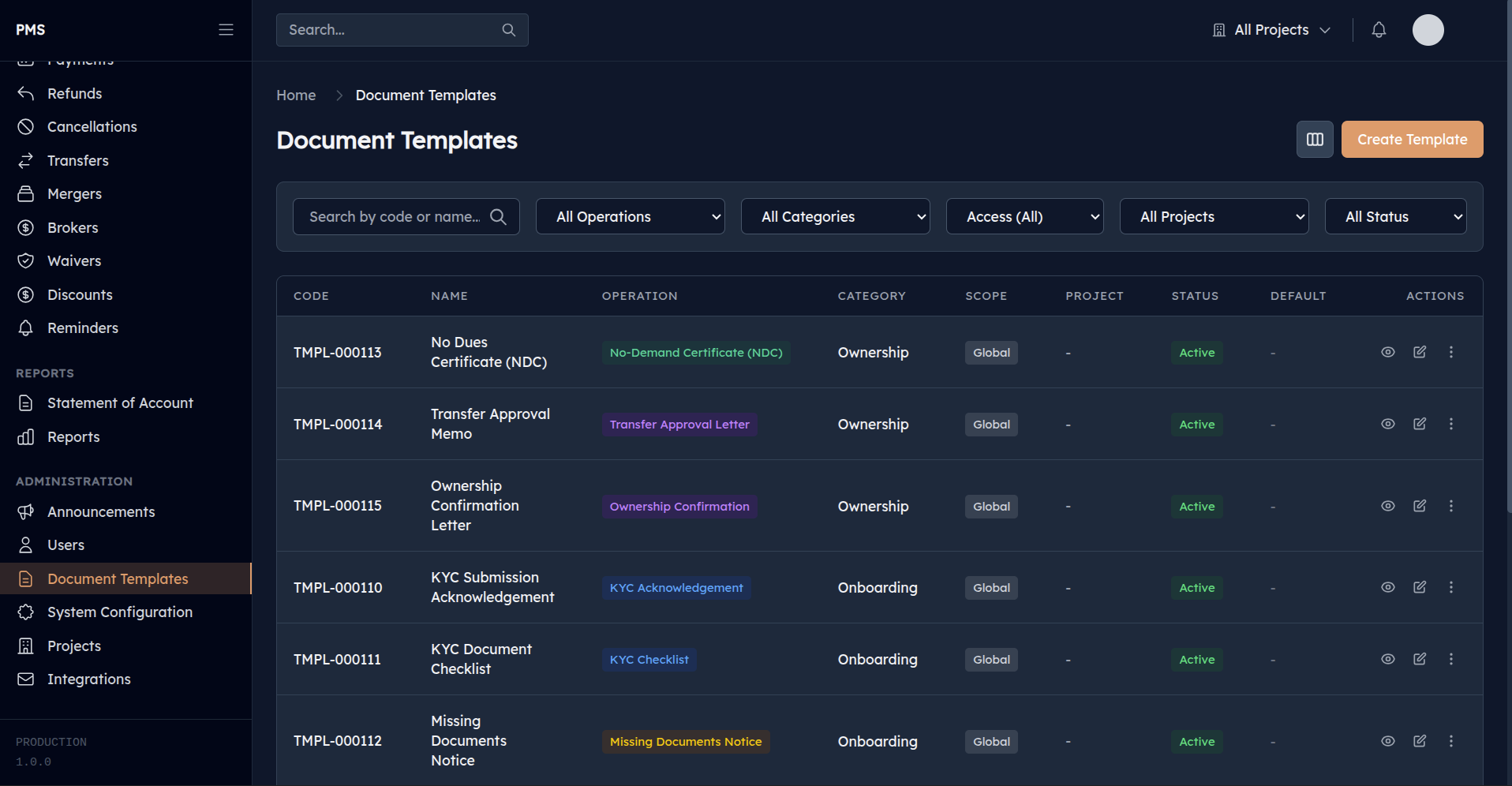Image resolution: width=1512 pixels, height=786 pixels.
Task: Select Document Templates in the sidebar
Action: pyautogui.click(x=117, y=578)
